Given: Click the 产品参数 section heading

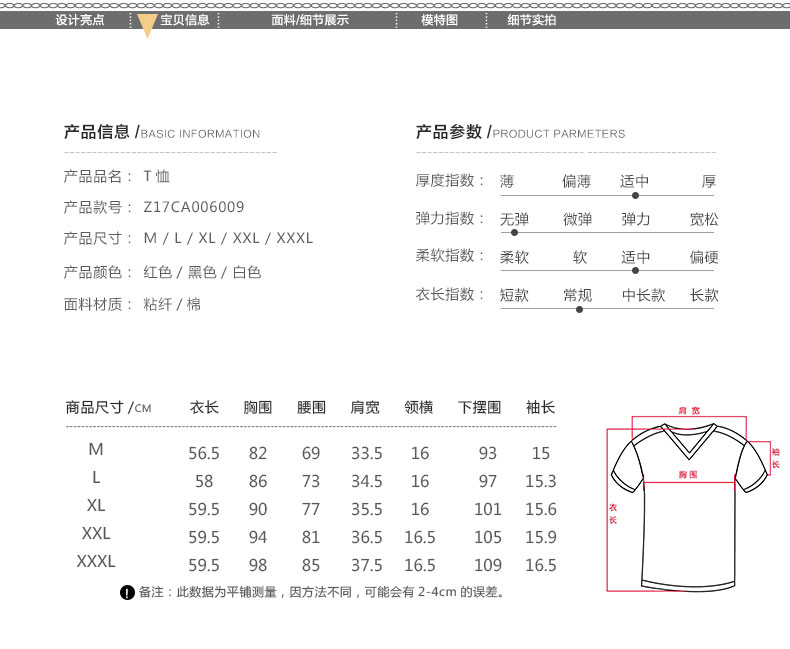Looking at the screenshot, I should [x=449, y=132].
